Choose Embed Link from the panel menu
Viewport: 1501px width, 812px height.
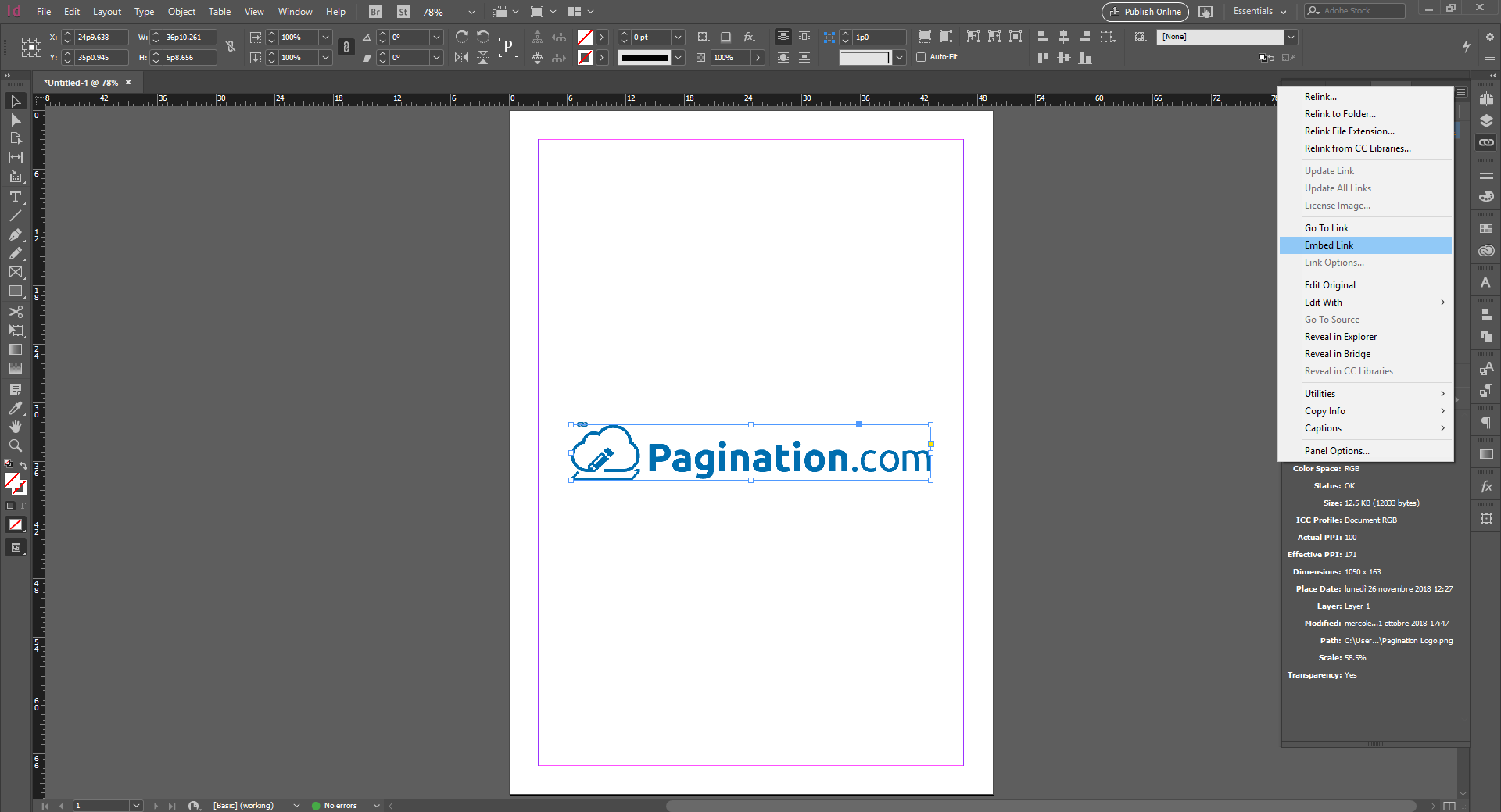(x=1329, y=245)
